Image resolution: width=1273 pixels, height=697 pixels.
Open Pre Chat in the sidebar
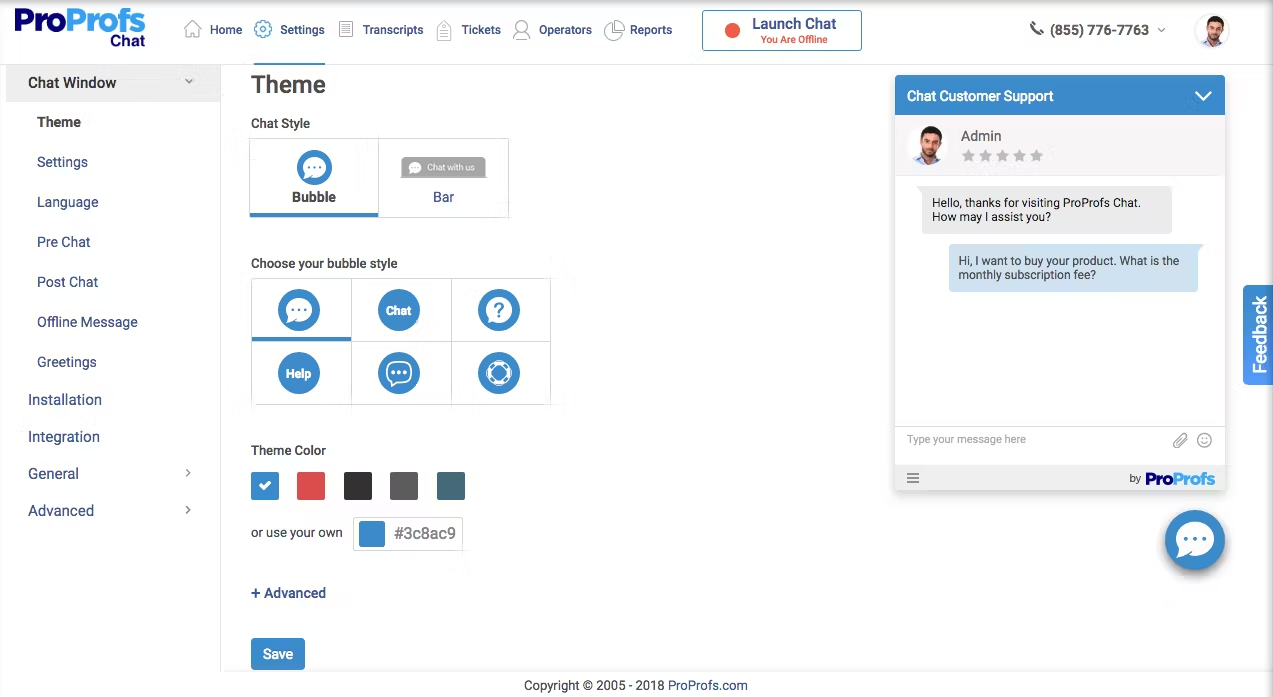pyautogui.click(x=64, y=242)
